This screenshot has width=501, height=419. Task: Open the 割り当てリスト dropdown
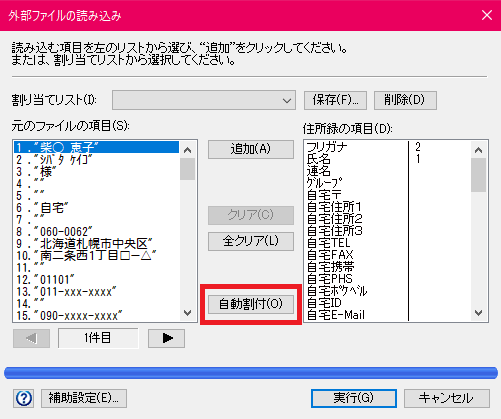click(x=204, y=100)
